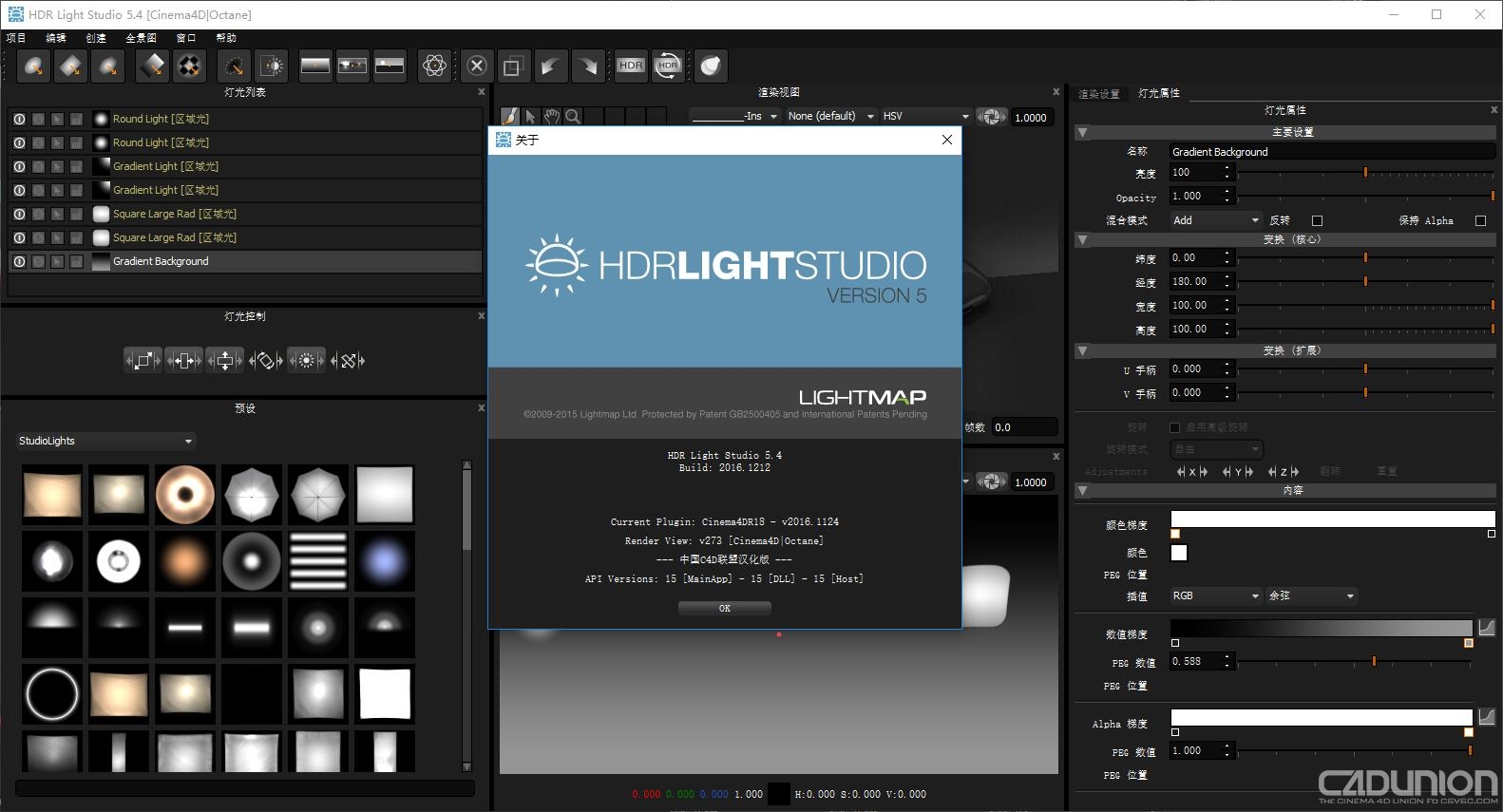Click the undo curved arrow toolbar icon

(551, 66)
